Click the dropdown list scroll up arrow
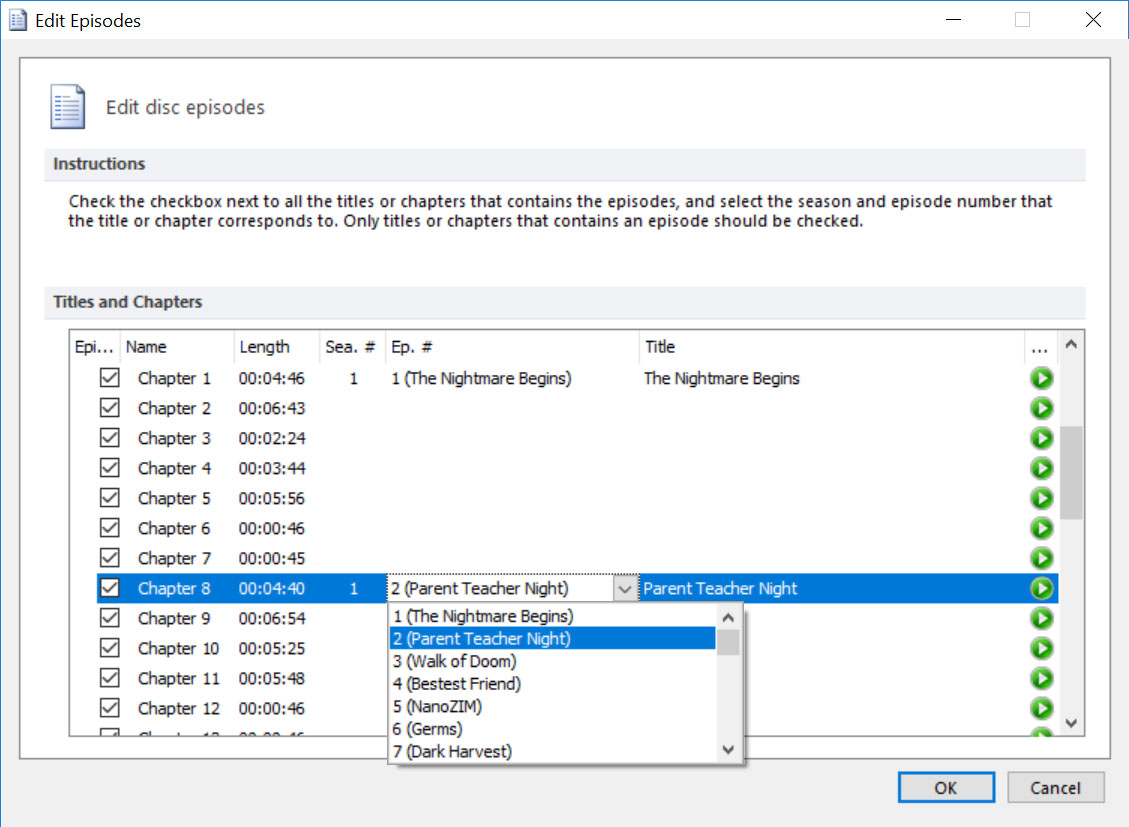1129x827 pixels. [728, 618]
